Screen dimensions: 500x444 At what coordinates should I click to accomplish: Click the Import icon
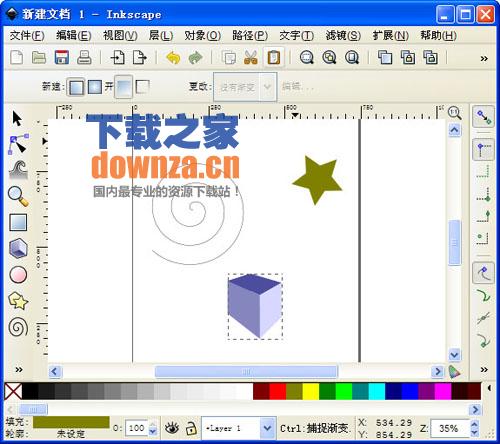(x=118, y=58)
